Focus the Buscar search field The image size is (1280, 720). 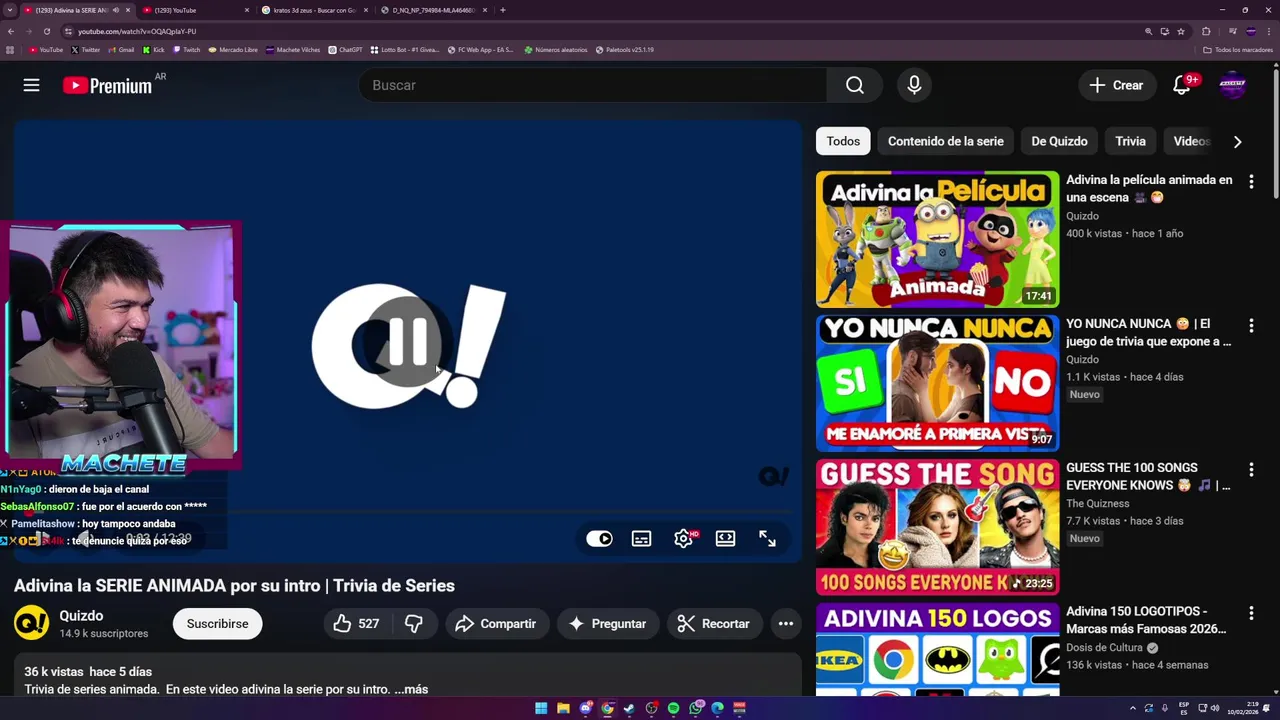592,85
